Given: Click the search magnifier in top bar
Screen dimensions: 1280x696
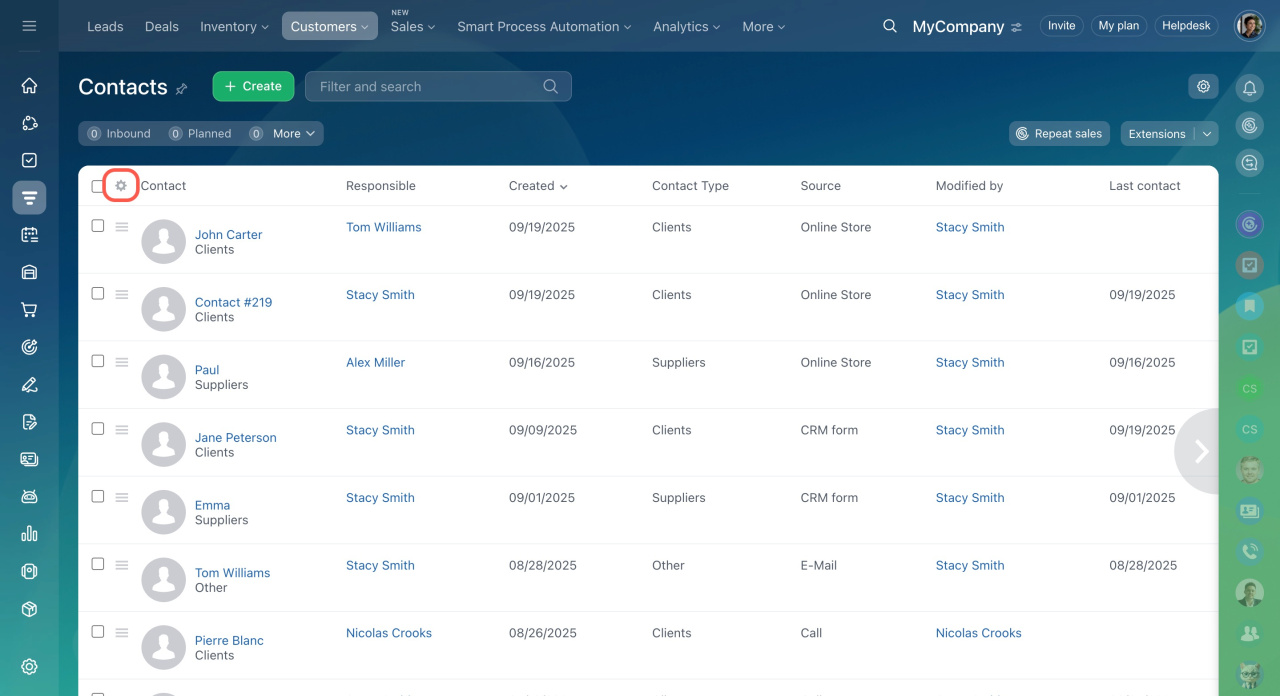Looking at the screenshot, I should click(890, 26).
